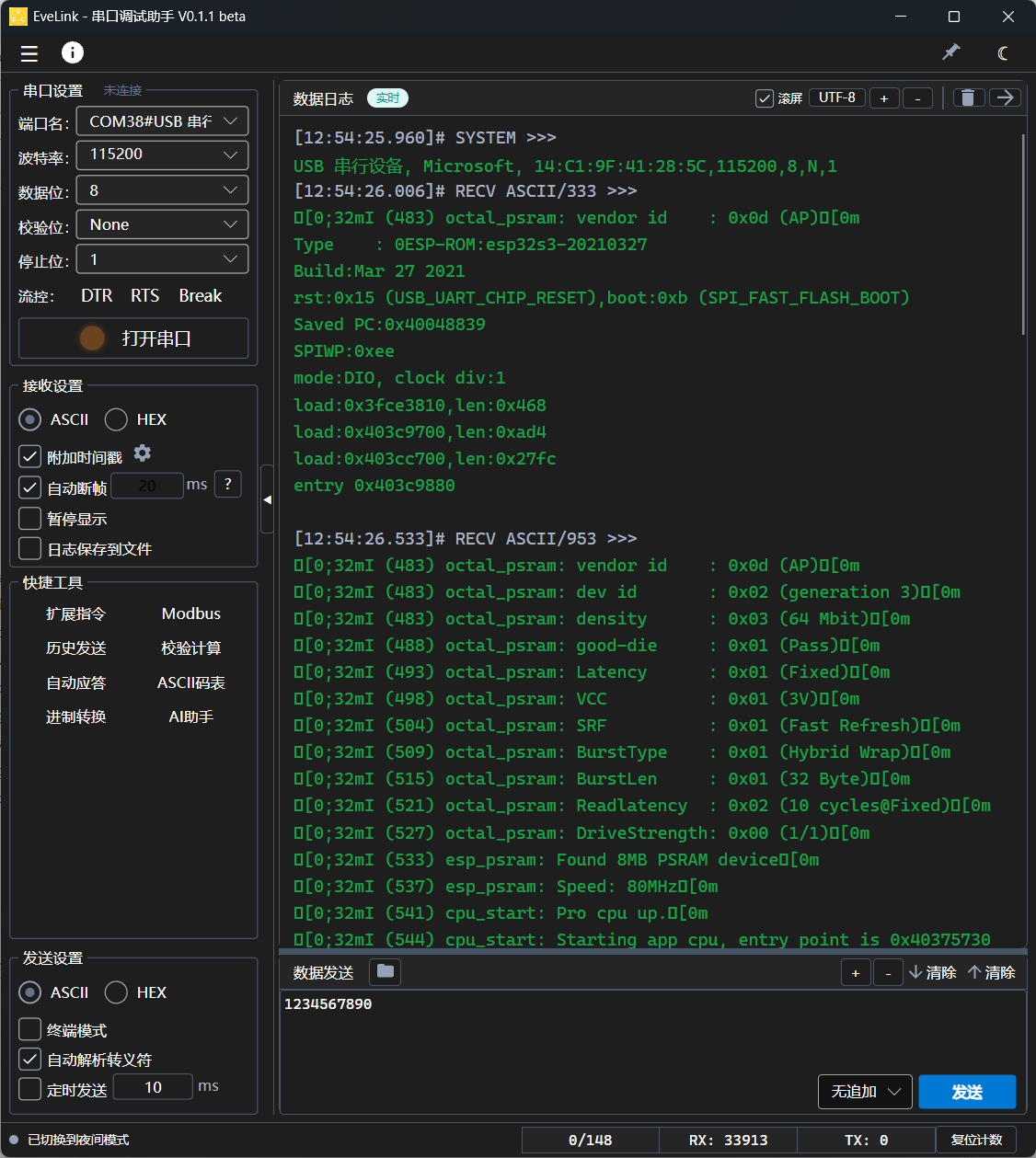Open the 数据位 dropdown
Viewport: 1036px width, 1158px height.
pyautogui.click(x=162, y=190)
